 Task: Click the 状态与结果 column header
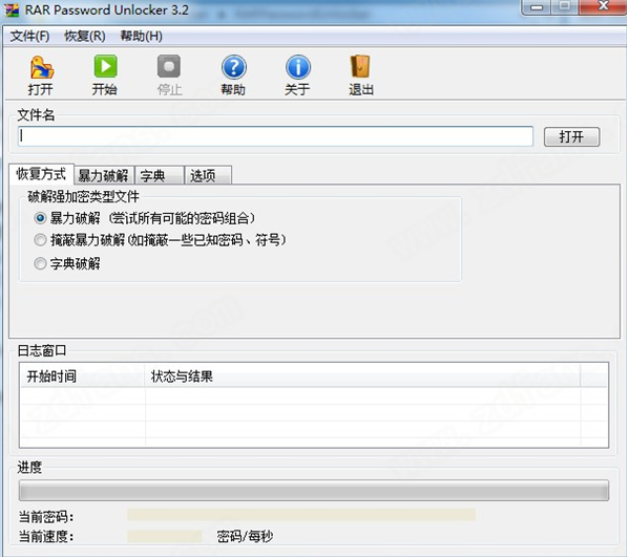[x=362, y=376]
